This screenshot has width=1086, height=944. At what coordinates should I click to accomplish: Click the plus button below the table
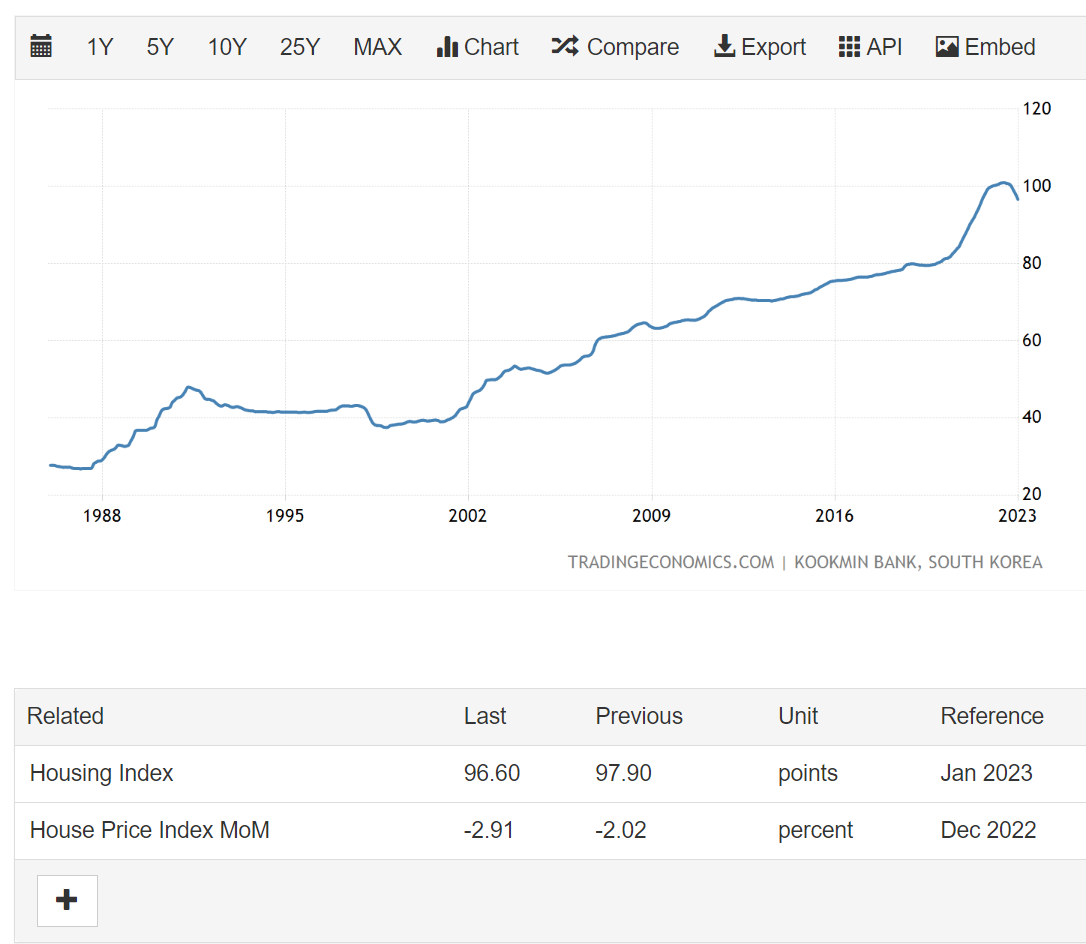click(x=66, y=900)
